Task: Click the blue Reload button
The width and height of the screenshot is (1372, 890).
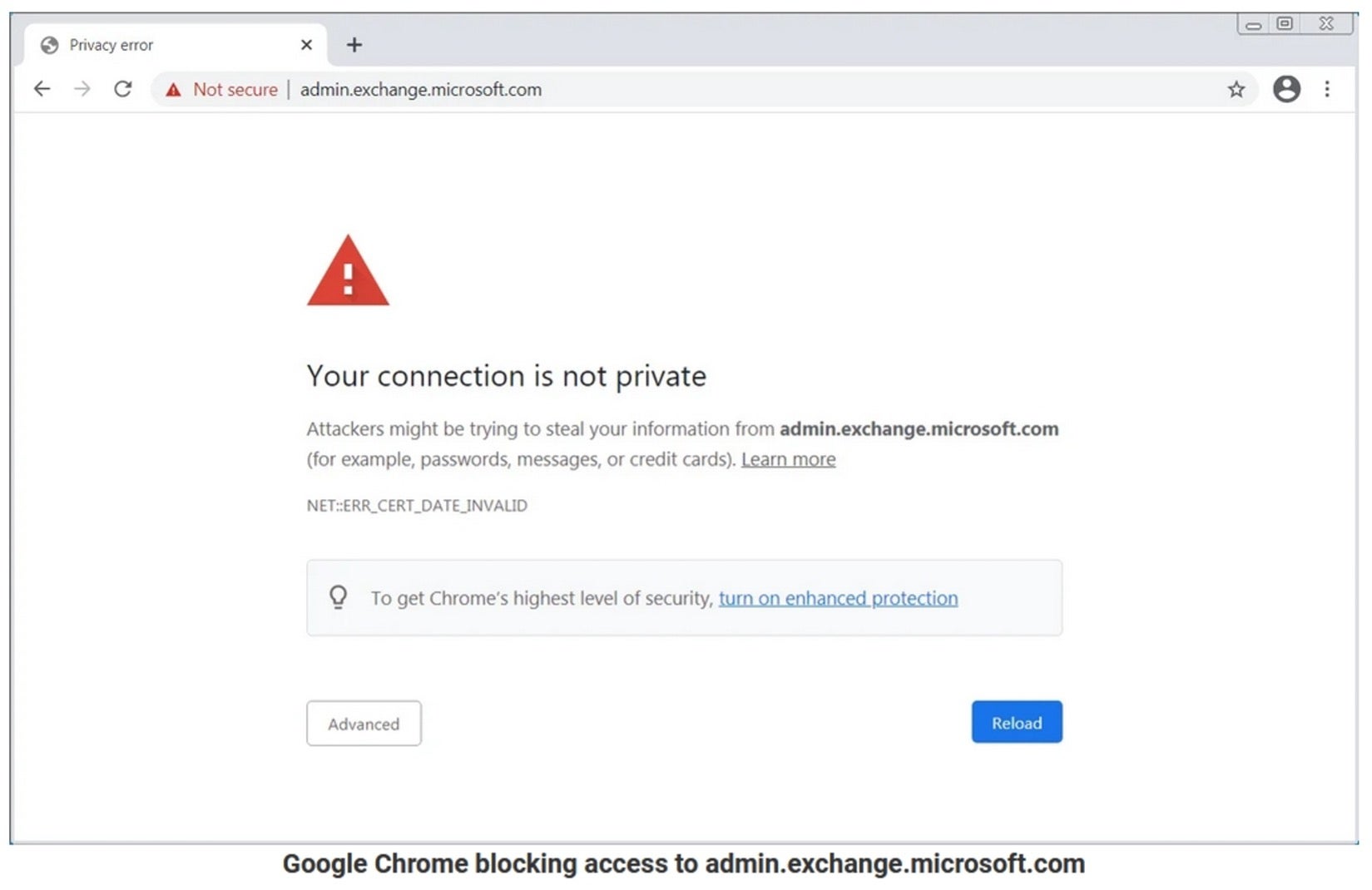Action: [x=1017, y=722]
